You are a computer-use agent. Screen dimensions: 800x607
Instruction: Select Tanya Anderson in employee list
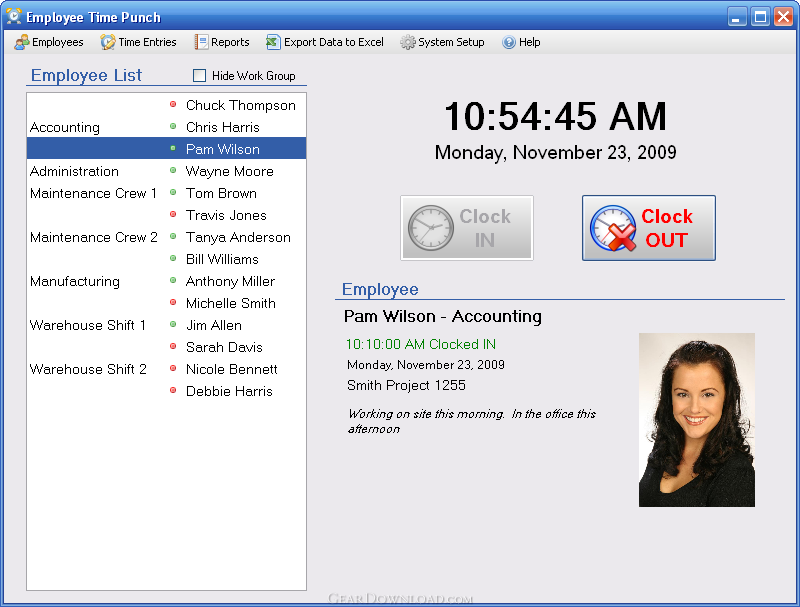pos(238,237)
